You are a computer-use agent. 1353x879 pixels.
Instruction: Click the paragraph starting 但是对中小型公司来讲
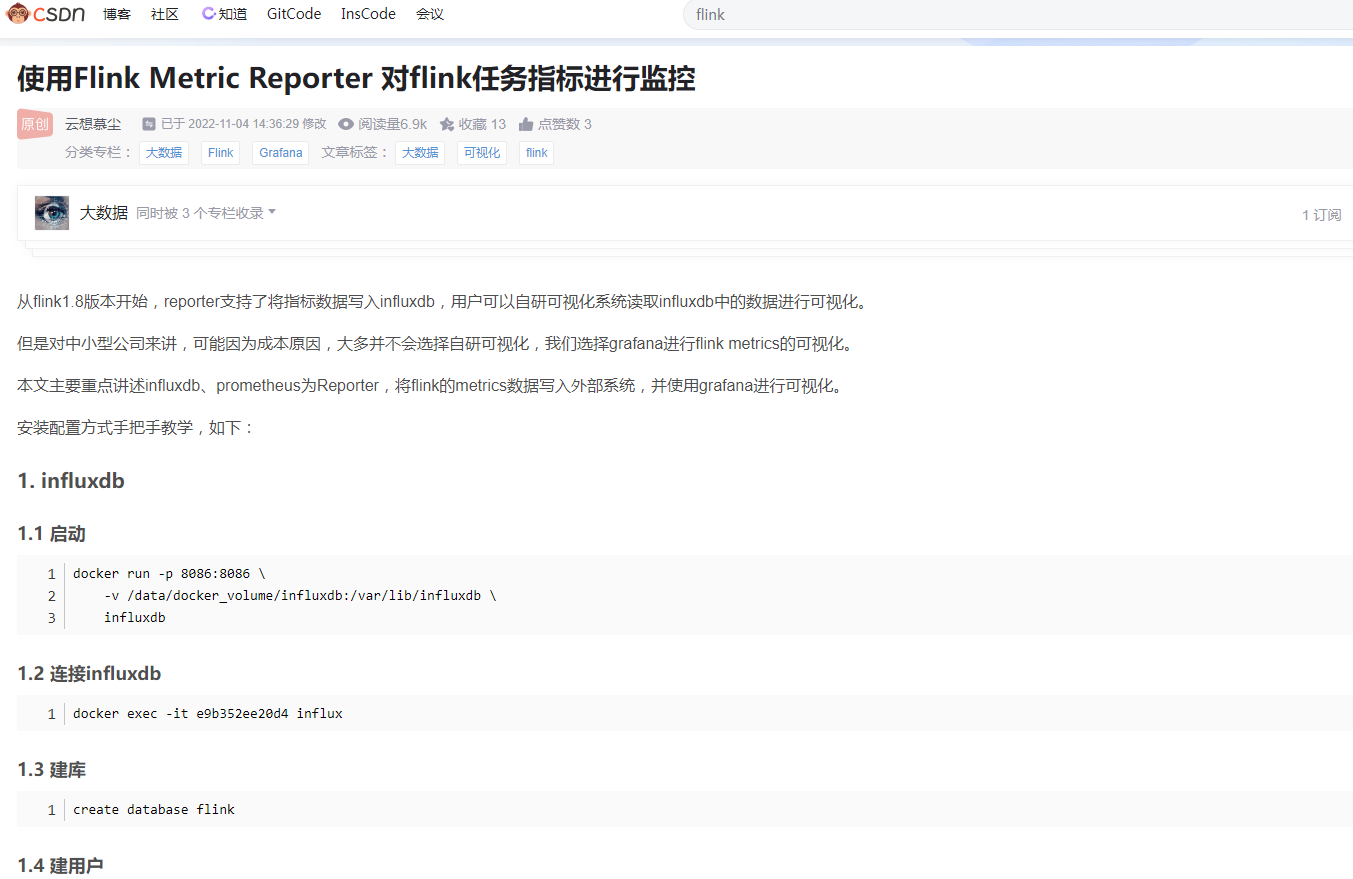pos(436,344)
